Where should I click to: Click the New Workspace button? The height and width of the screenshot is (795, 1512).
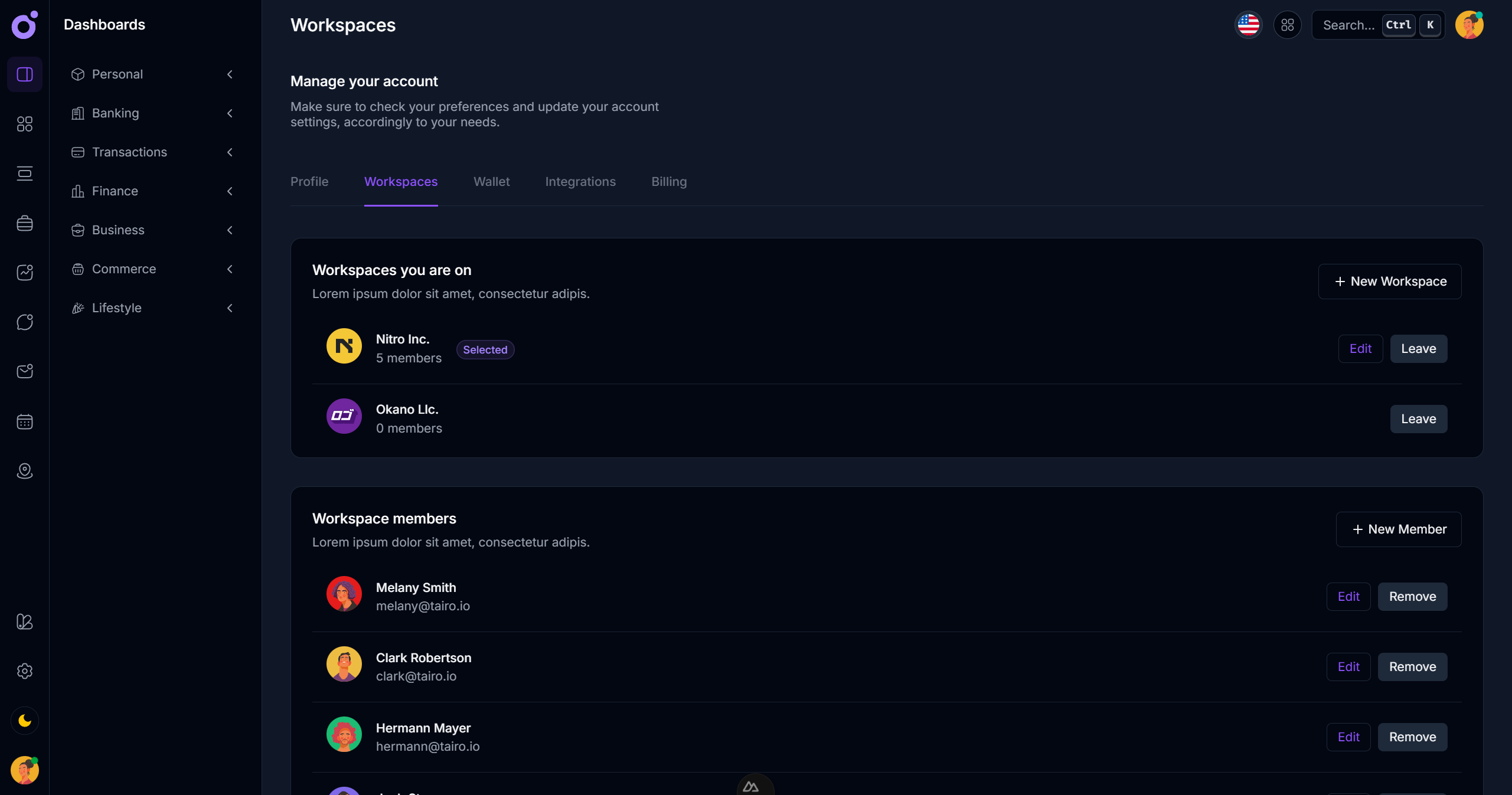(1389, 282)
